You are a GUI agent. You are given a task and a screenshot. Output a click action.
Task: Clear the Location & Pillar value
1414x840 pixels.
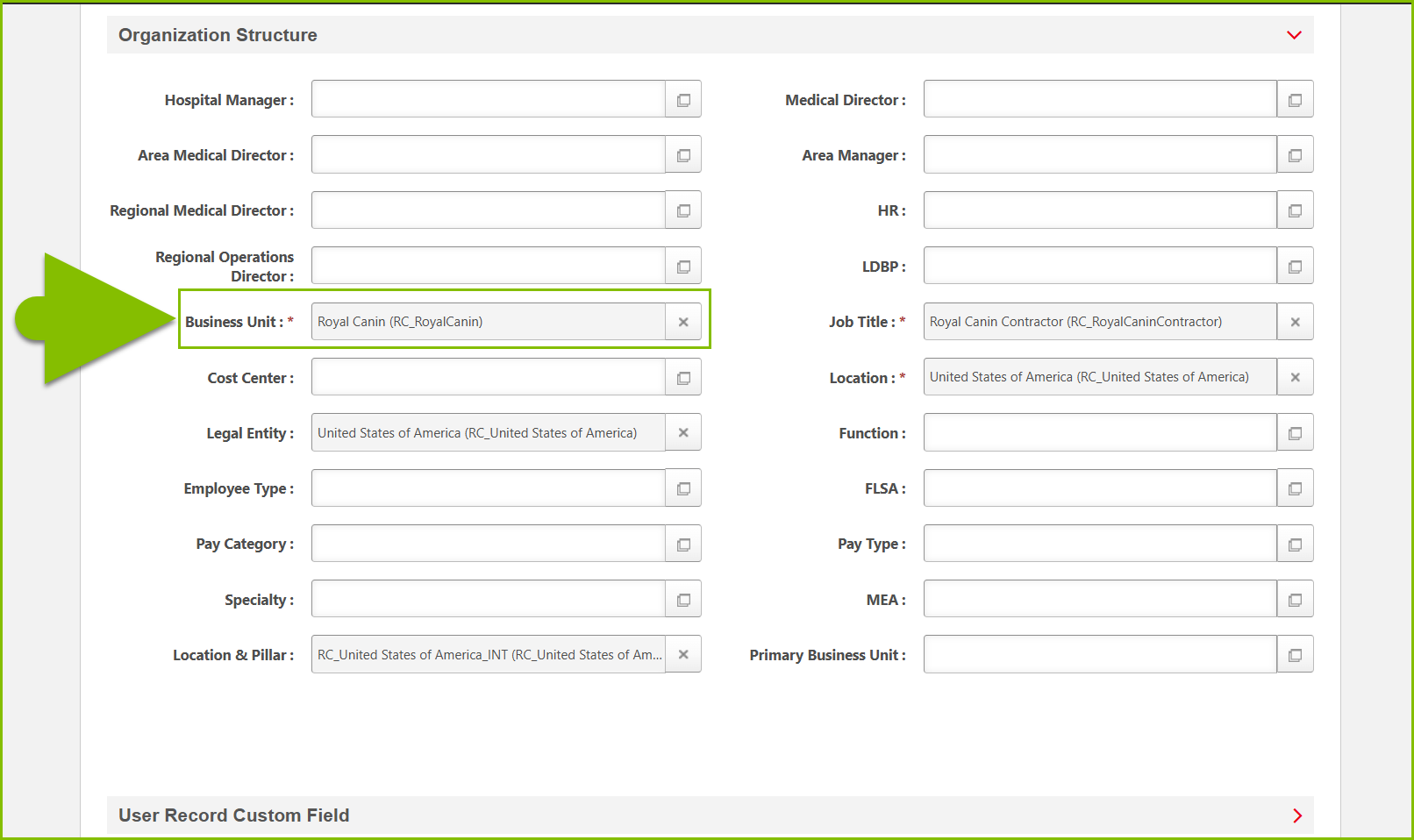coord(683,654)
